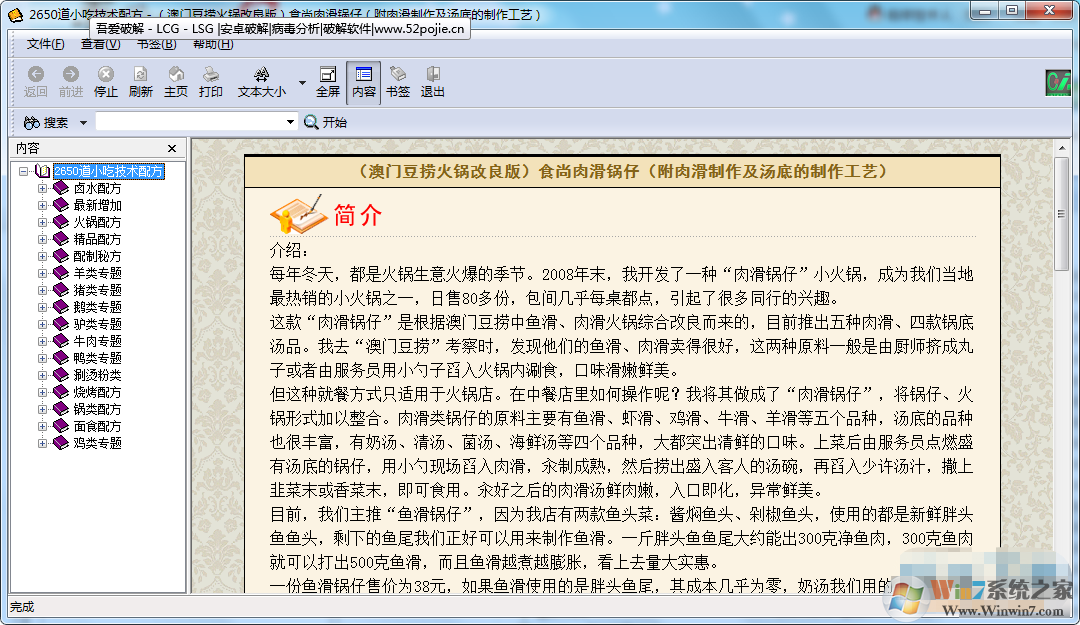
Task: Print the page using 打印 icon
Action: coord(211,81)
